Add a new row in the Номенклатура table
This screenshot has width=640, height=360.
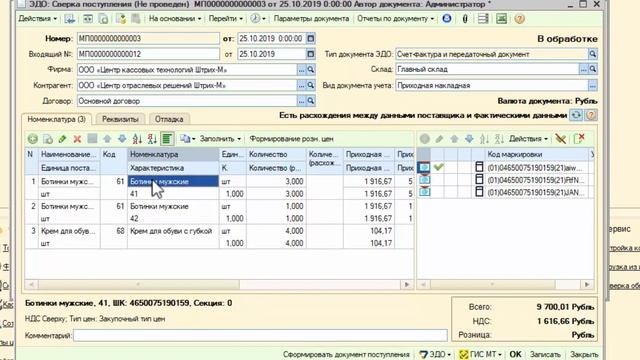pyautogui.click(x=33, y=139)
